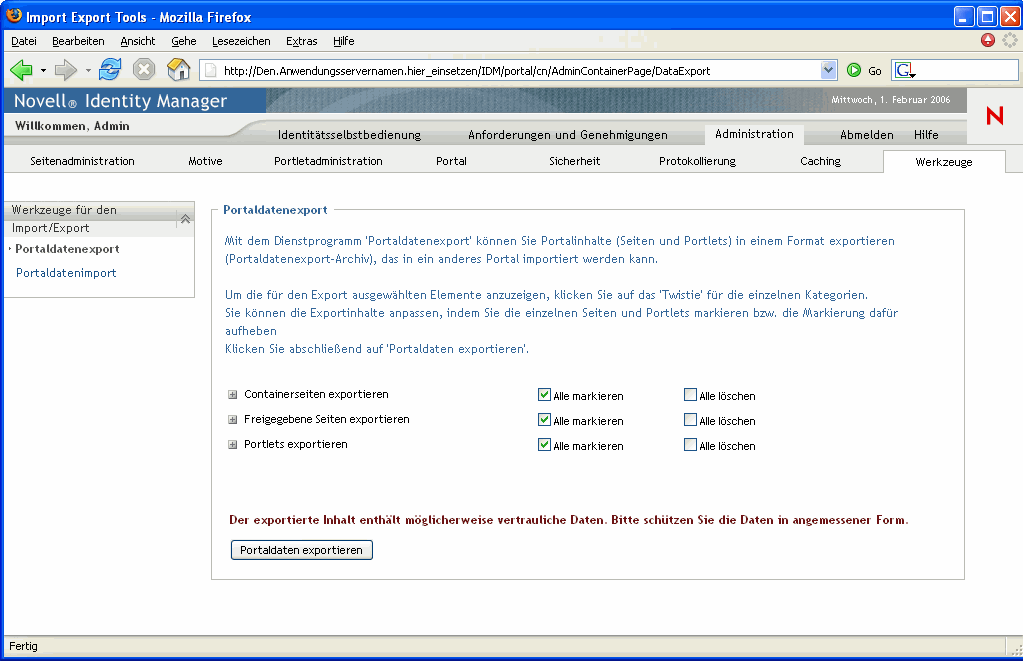Image resolution: width=1023 pixels, height=661 pixels.
Task: Expand Freigegebene Seiten exportieren category
Action: pos(233,420)
